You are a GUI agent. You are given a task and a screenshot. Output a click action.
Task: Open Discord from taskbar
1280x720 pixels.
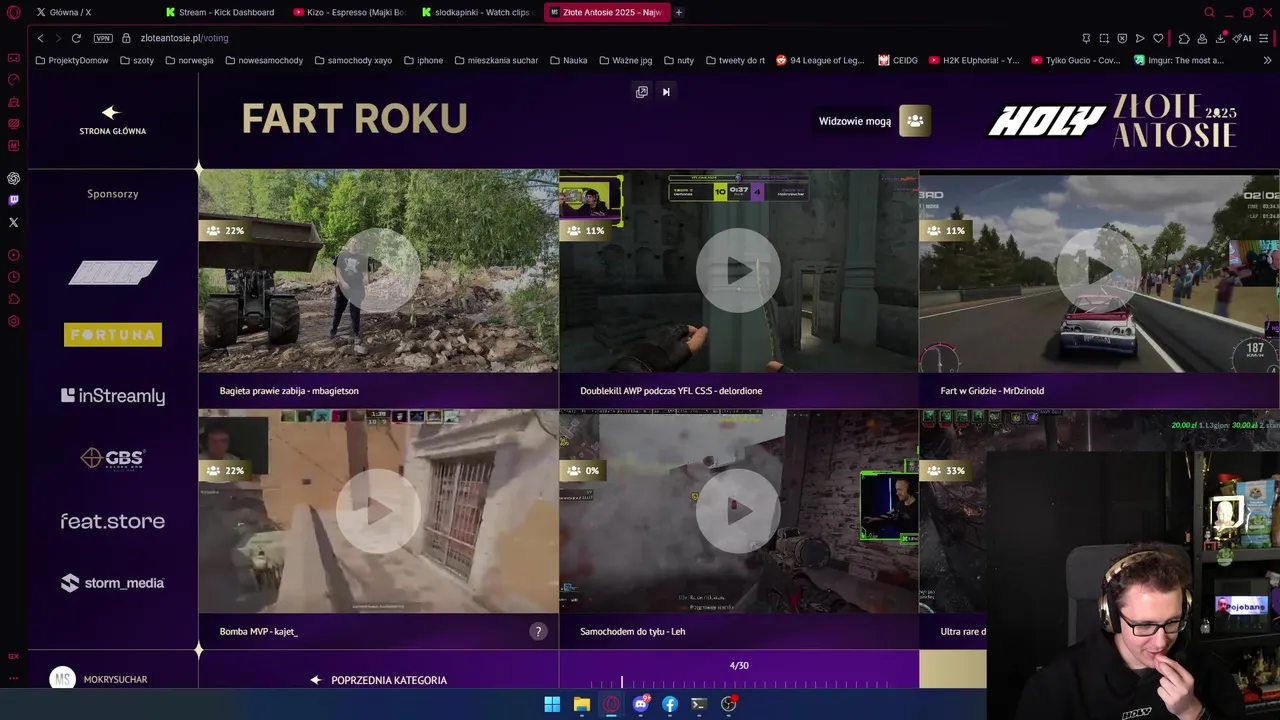point(641,704)
